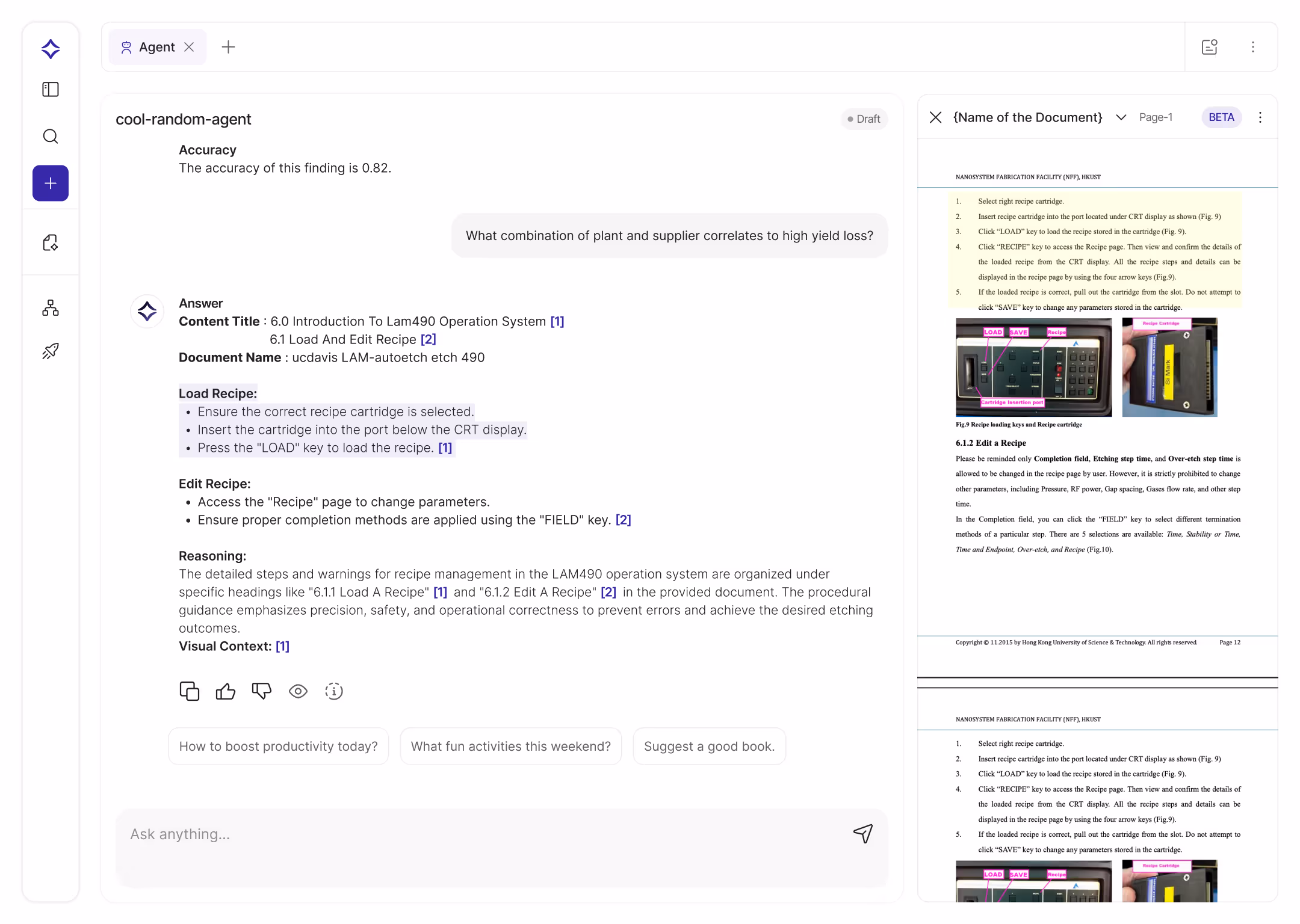
Task: Give the answer a thumbs down
Action: [x=261, y=691]
